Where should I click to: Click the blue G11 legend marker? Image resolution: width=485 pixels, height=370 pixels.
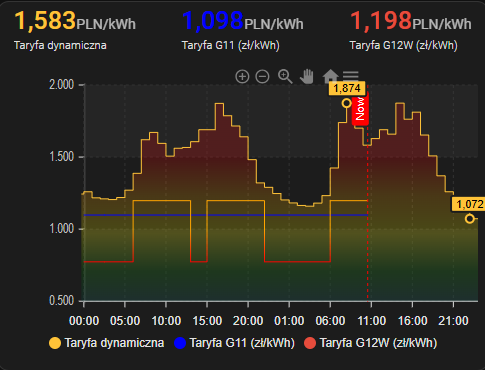tap(180, 343)
